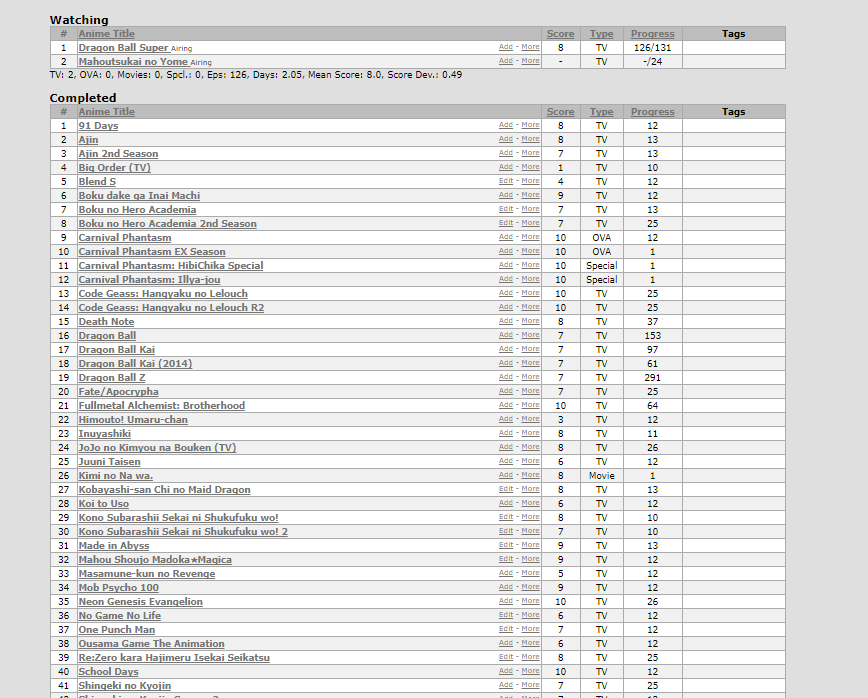Click Add in the Himouto! Umaru-chan row
The image size is (868, 698).
505,419
